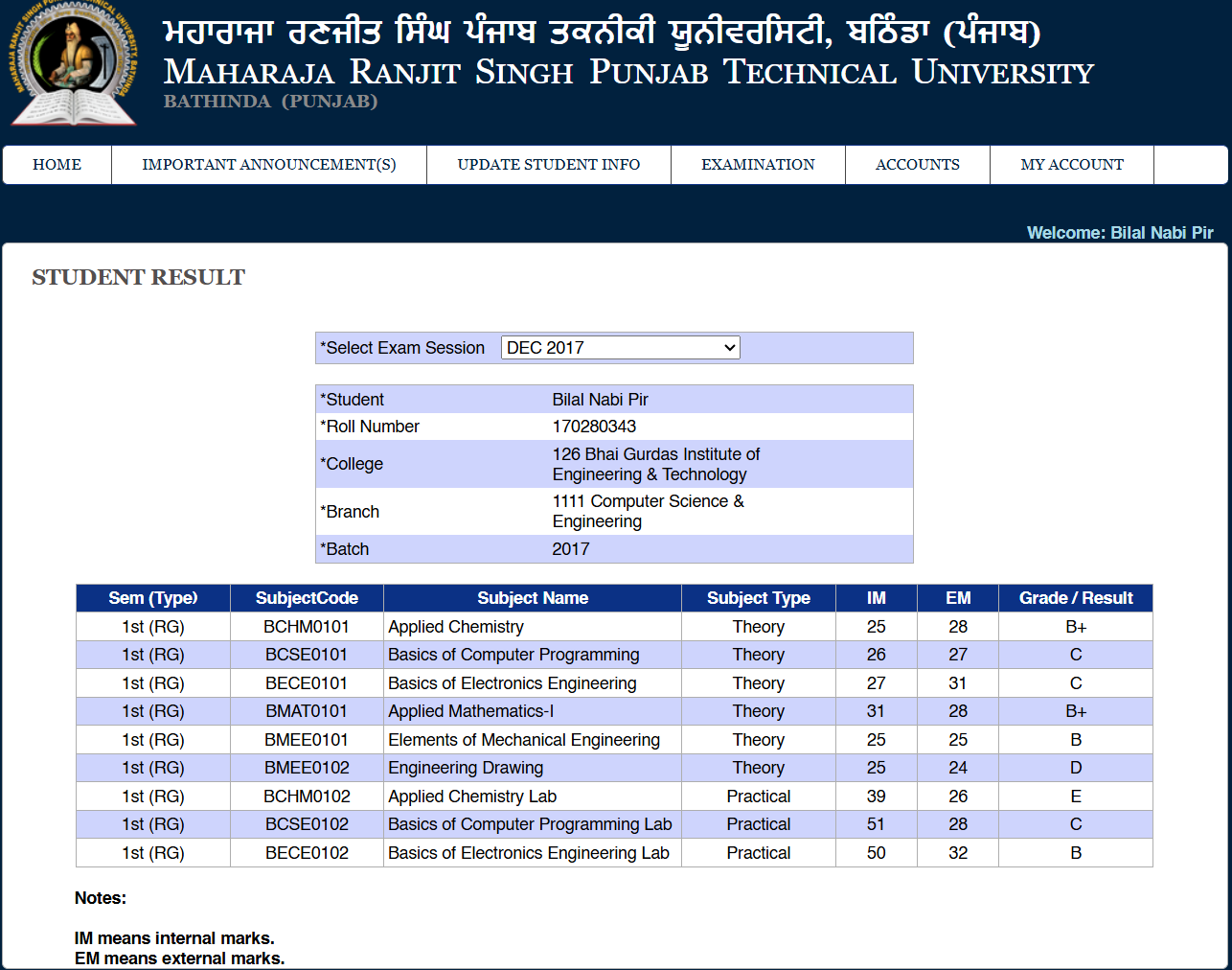Open IMPORTANT ANNOUNCEMENT(S) menu
This screenshot has height=970, width=1232.
(268, 165)
